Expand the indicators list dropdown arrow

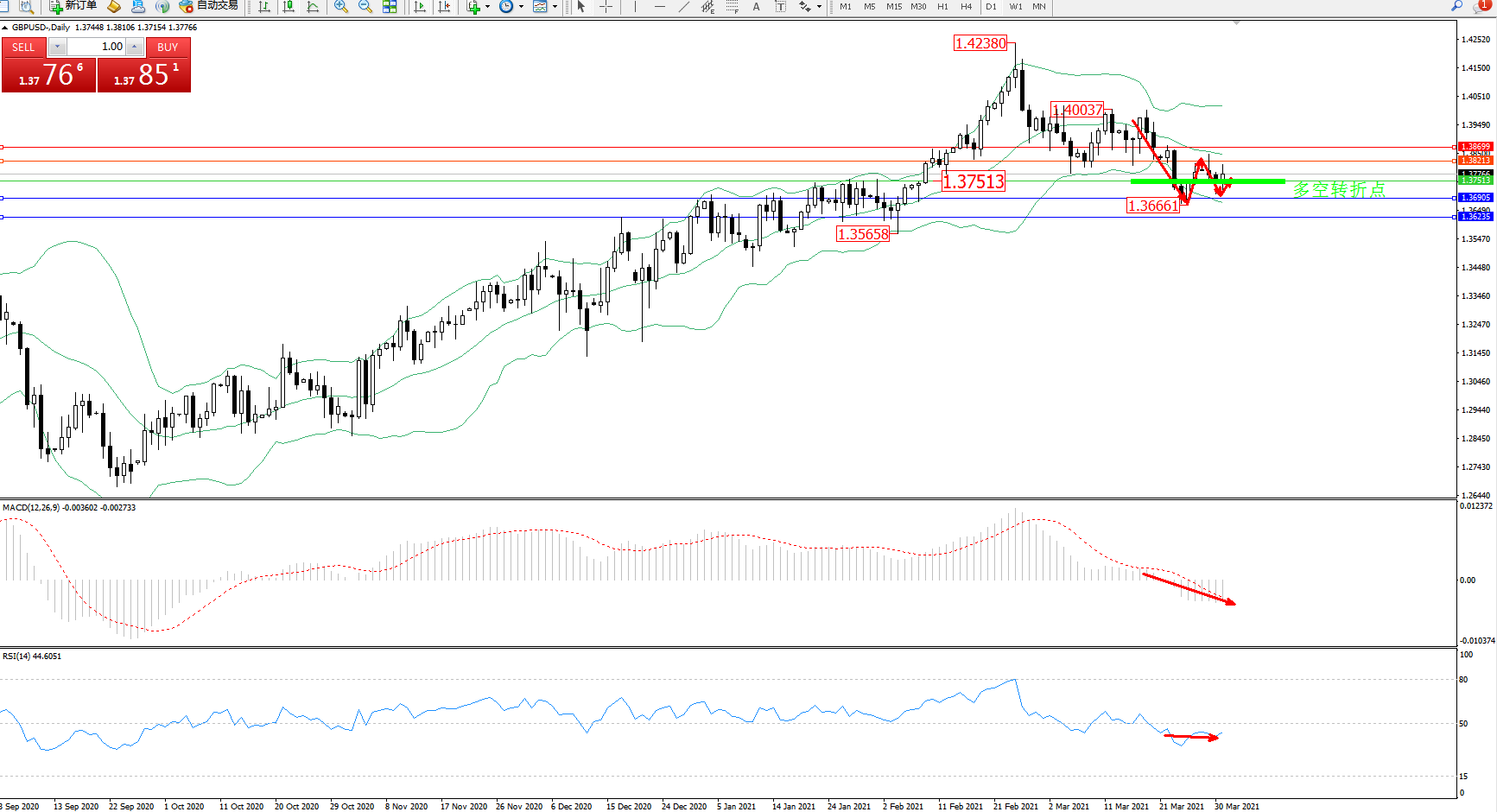pyautogui.click(x=487, y=7)
